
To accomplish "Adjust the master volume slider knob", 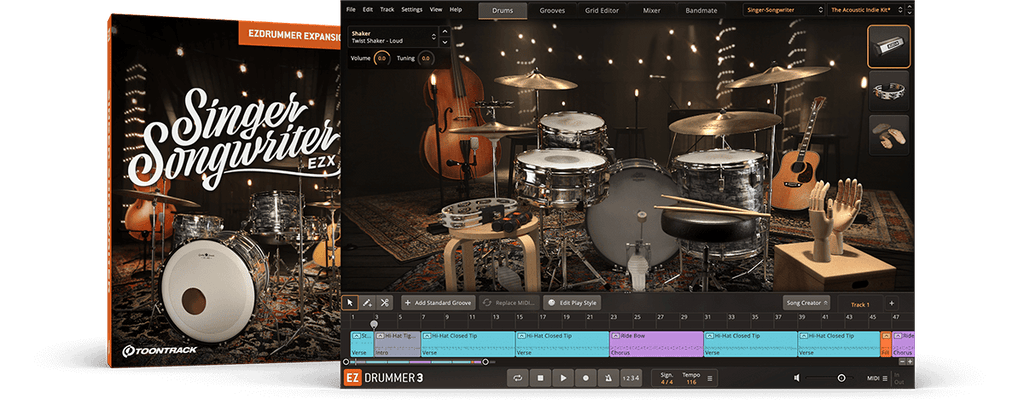I will (841, 378).
